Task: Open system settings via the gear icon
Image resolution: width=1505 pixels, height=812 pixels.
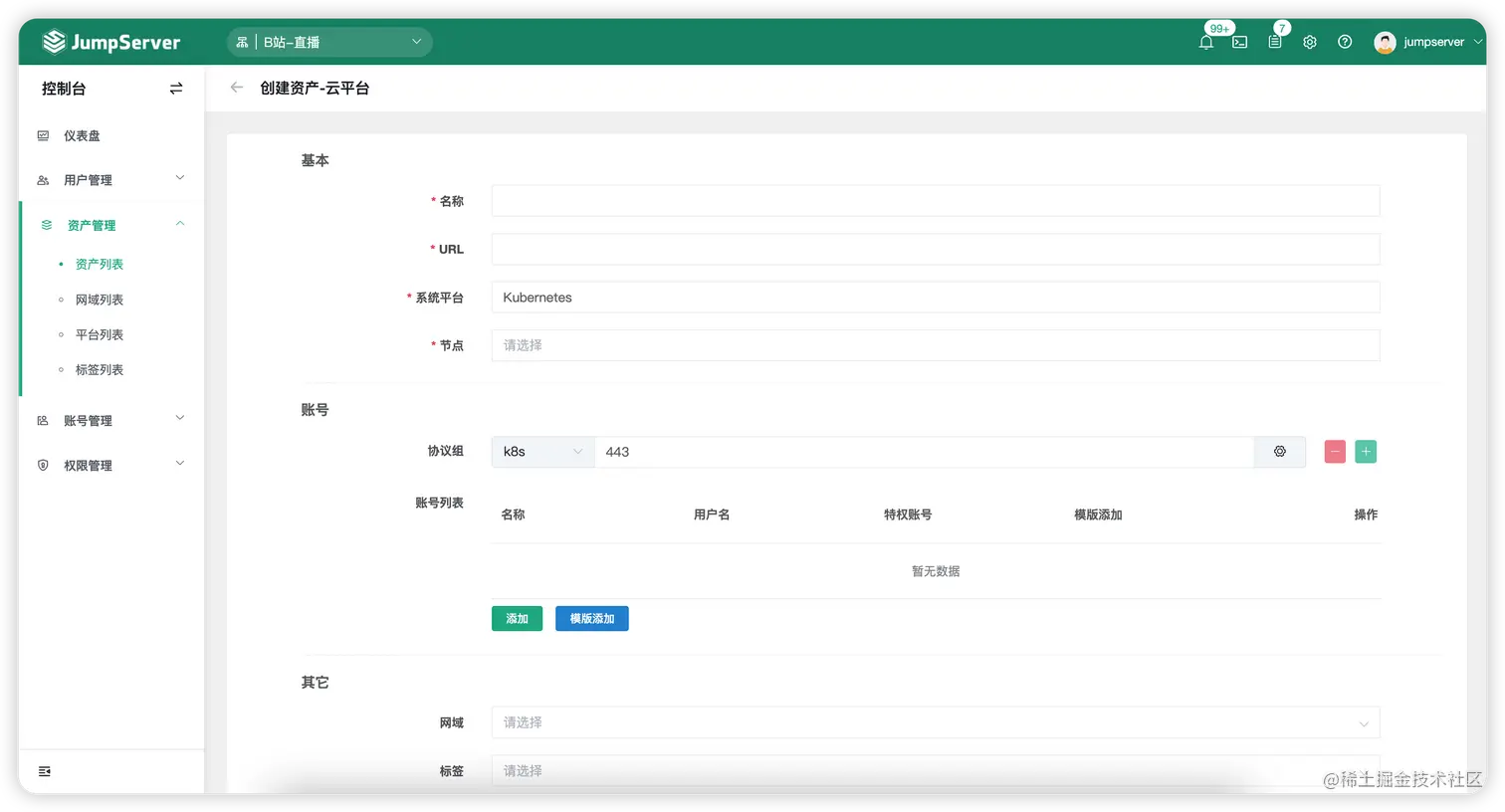Action: coord(1309,42)
